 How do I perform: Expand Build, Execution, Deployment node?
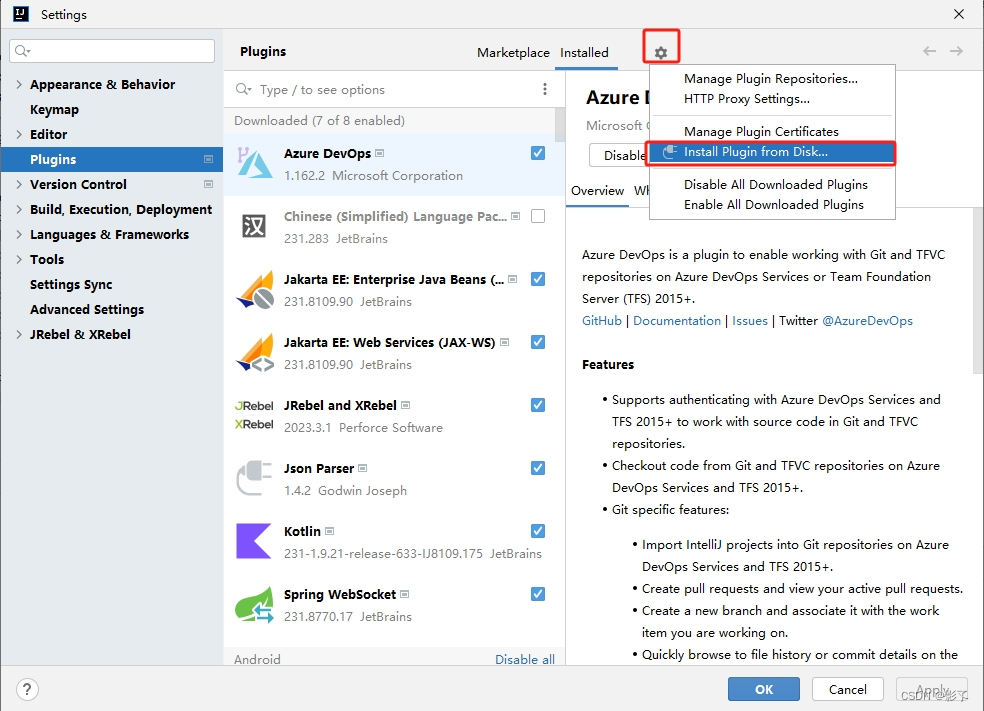[19, 210]
